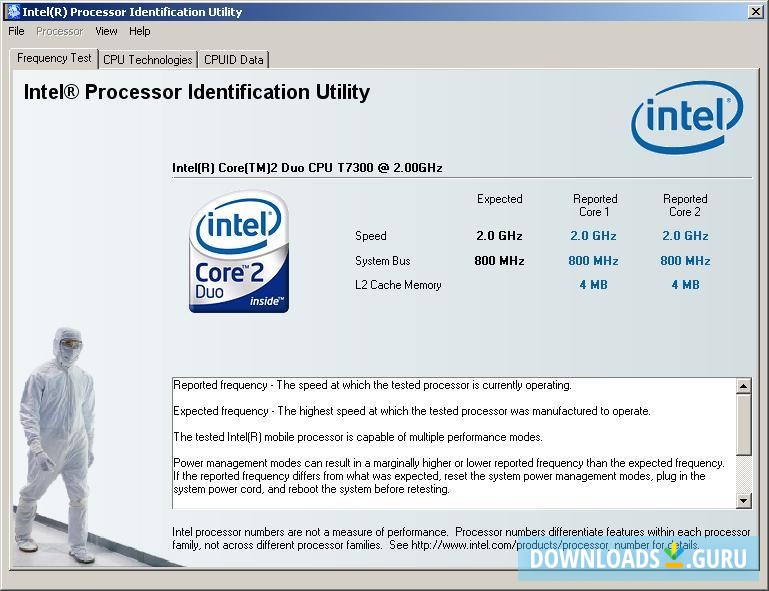Click the description box scrollbar thumb
Screen dimensions: 769x591
pyautogui.click(x=743, y=424)
